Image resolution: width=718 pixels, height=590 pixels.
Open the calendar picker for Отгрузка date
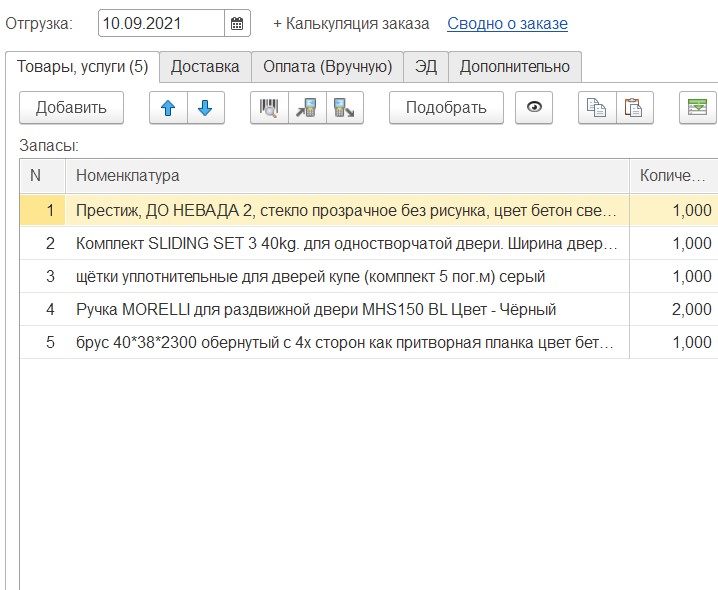click(x=237, y=23)
